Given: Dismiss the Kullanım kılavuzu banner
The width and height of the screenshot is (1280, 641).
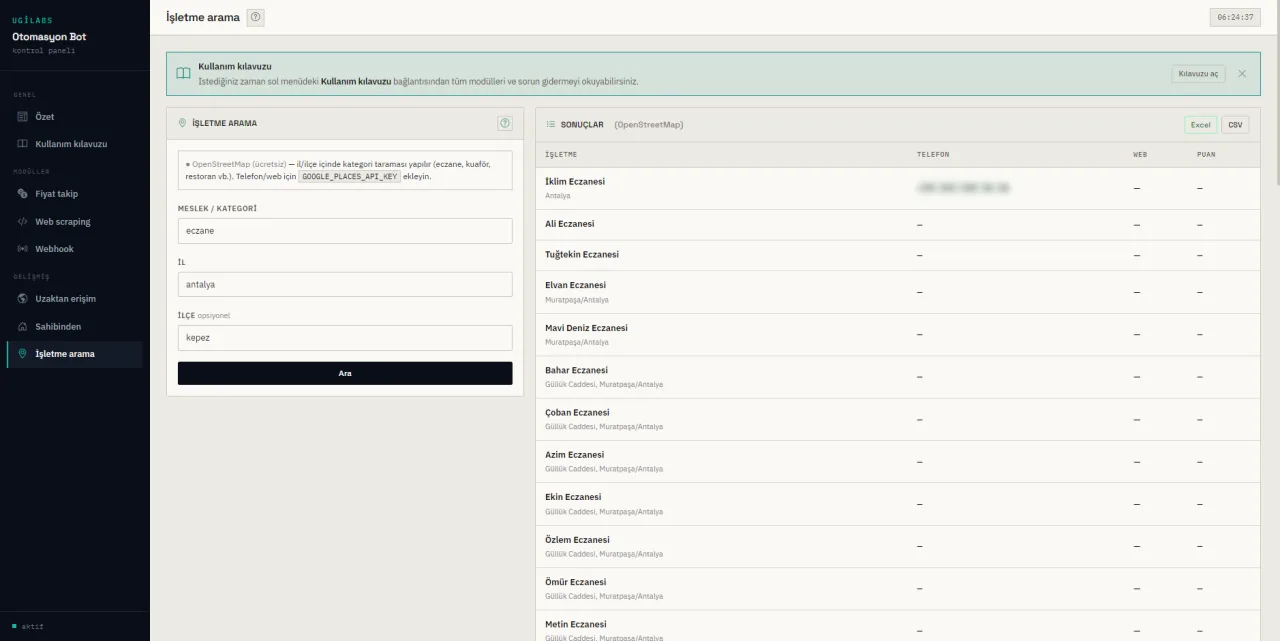Looking at the screenshot, I should coord(1242,74).
